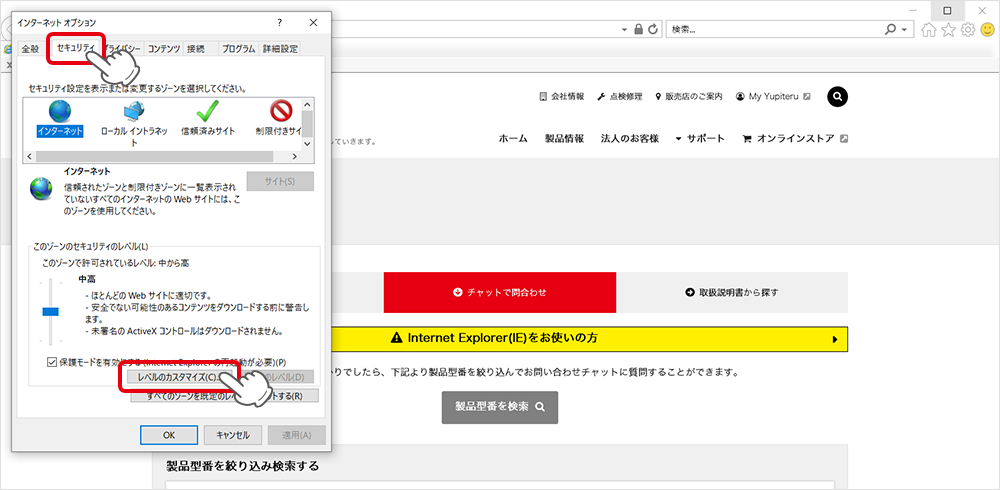Click the キャンセル button
The image size is (1000, 490).
pos(232,435)
